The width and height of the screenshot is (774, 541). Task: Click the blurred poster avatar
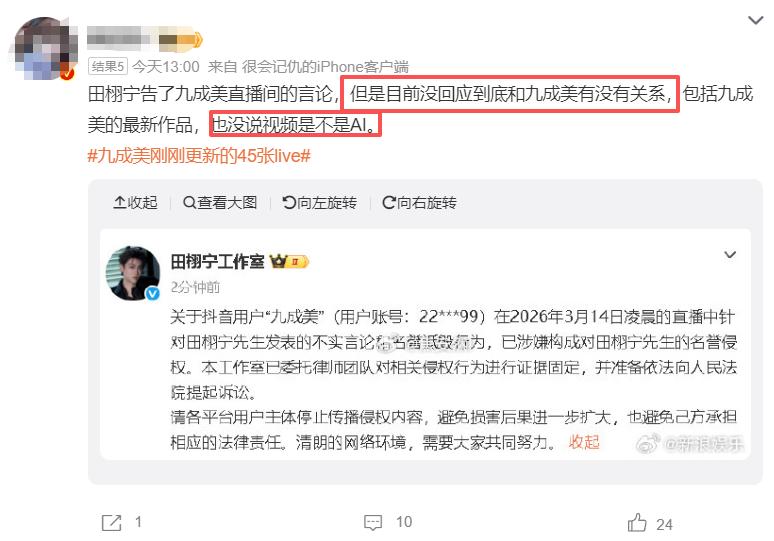[45, 48]
